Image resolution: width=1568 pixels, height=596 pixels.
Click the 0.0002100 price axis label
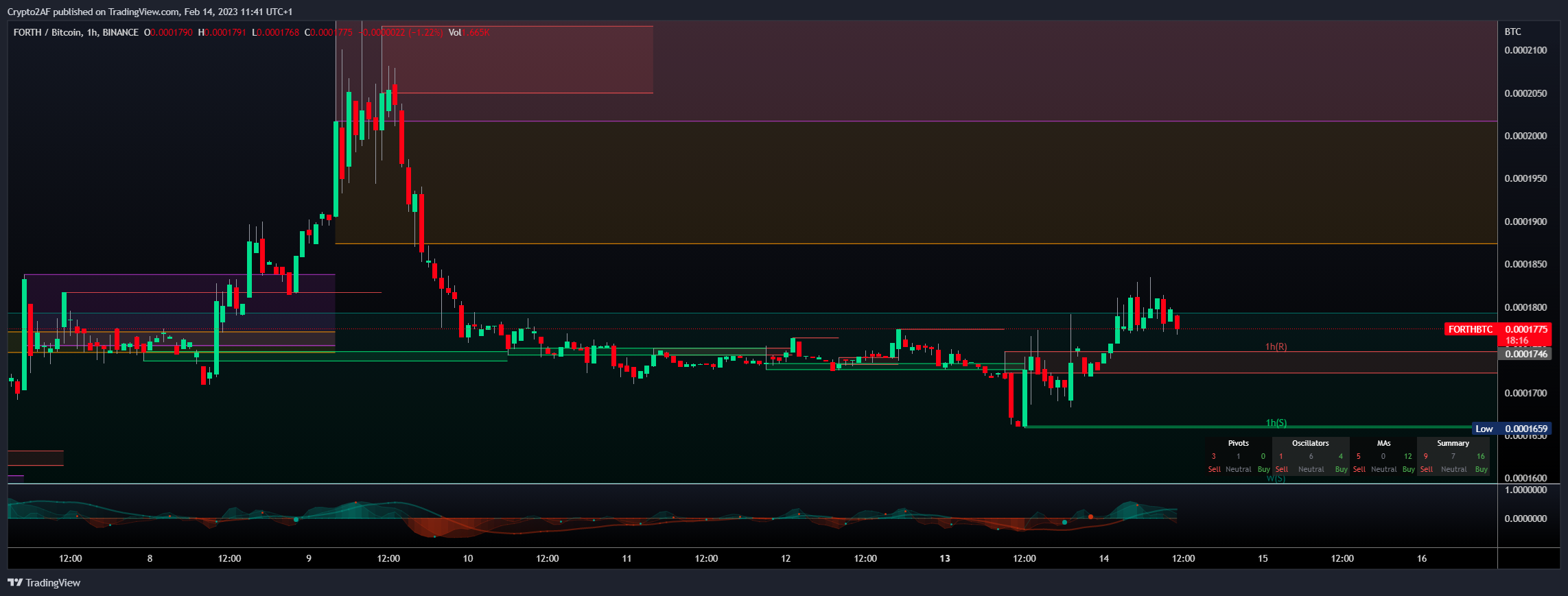[x=1525, y=50]
